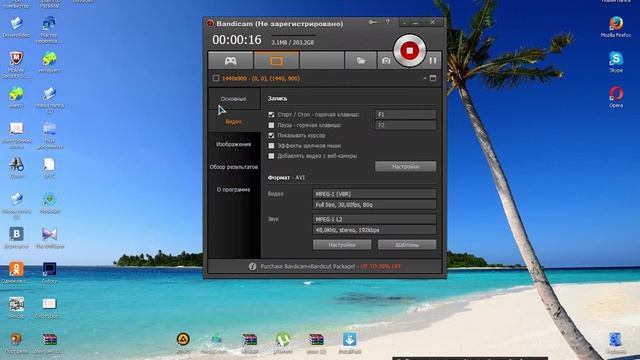Click the Full Size 30.00fps video field
Image resolution: width=640 pixels, height=360 pixels.
click(374, 204)
